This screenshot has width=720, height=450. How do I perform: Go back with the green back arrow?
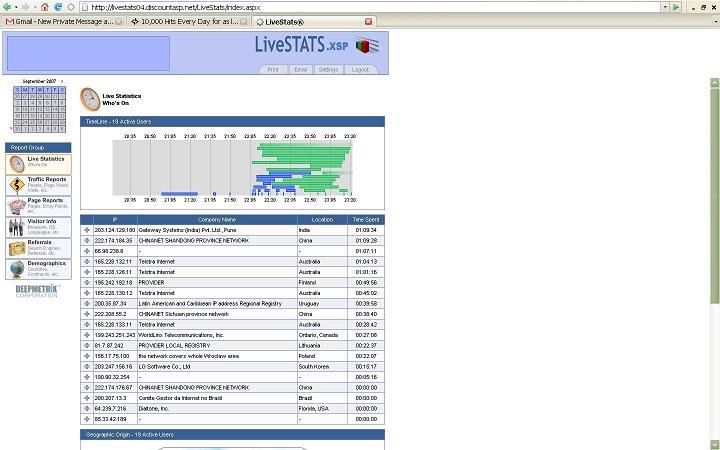point(6,7)
